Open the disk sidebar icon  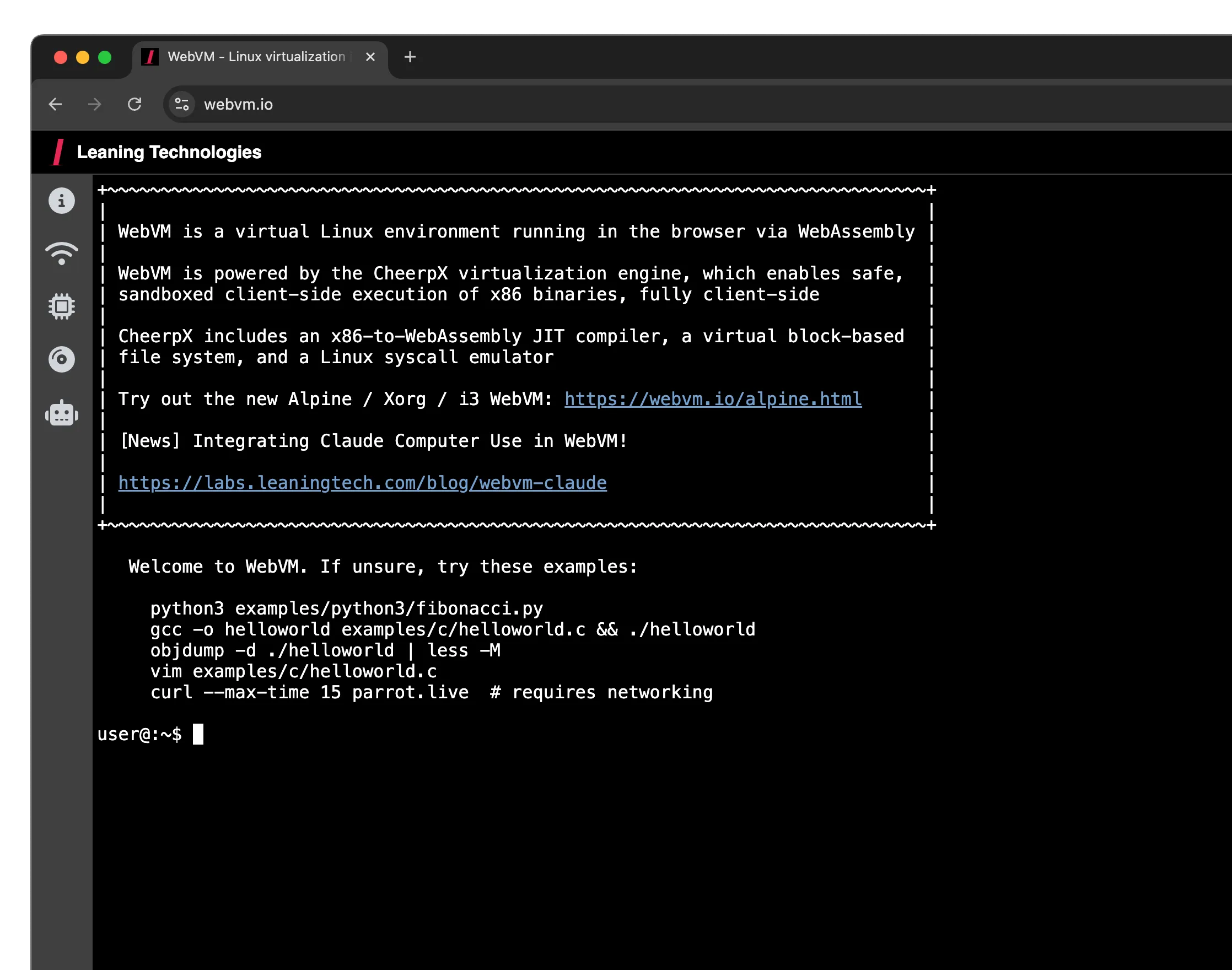click(x=61, y=359)
